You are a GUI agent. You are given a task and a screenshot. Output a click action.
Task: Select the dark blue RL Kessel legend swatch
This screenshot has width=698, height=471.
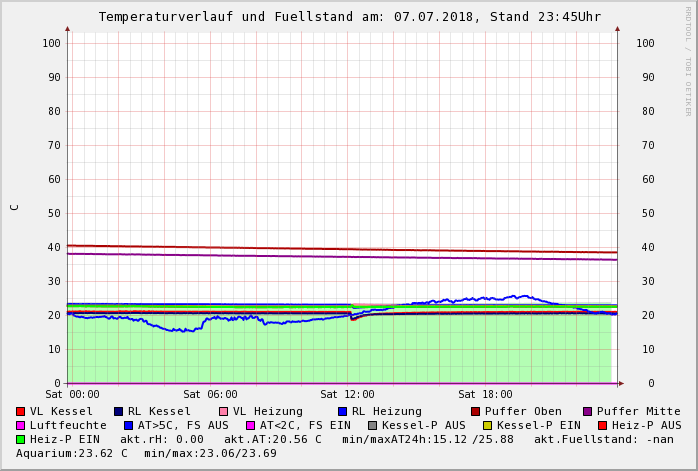click(x=118, y=411)
